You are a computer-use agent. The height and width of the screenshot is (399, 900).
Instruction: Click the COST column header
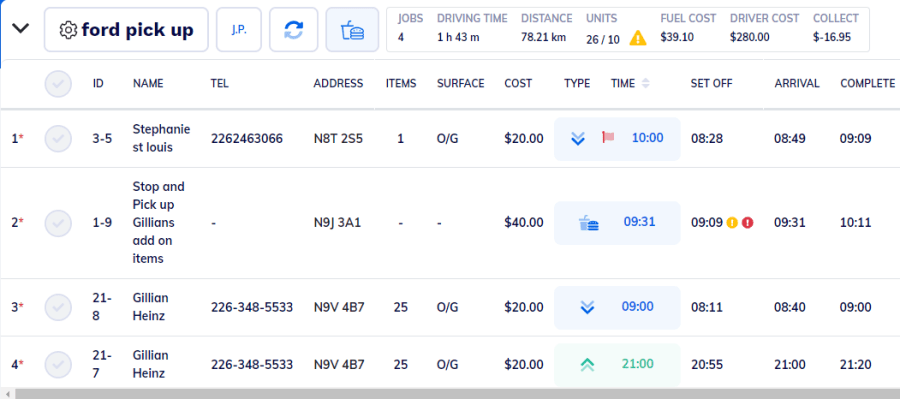click(x=518, y=84)
